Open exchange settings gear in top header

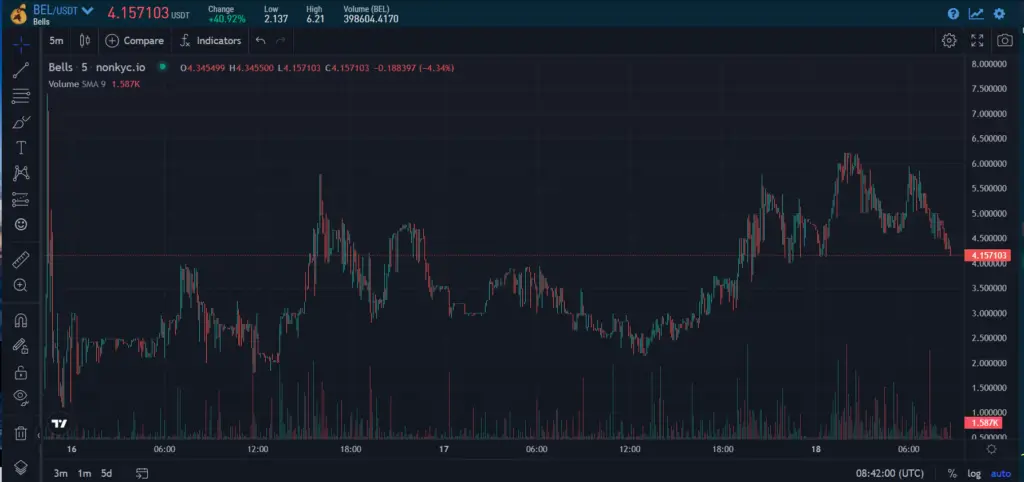coord(999,14)
